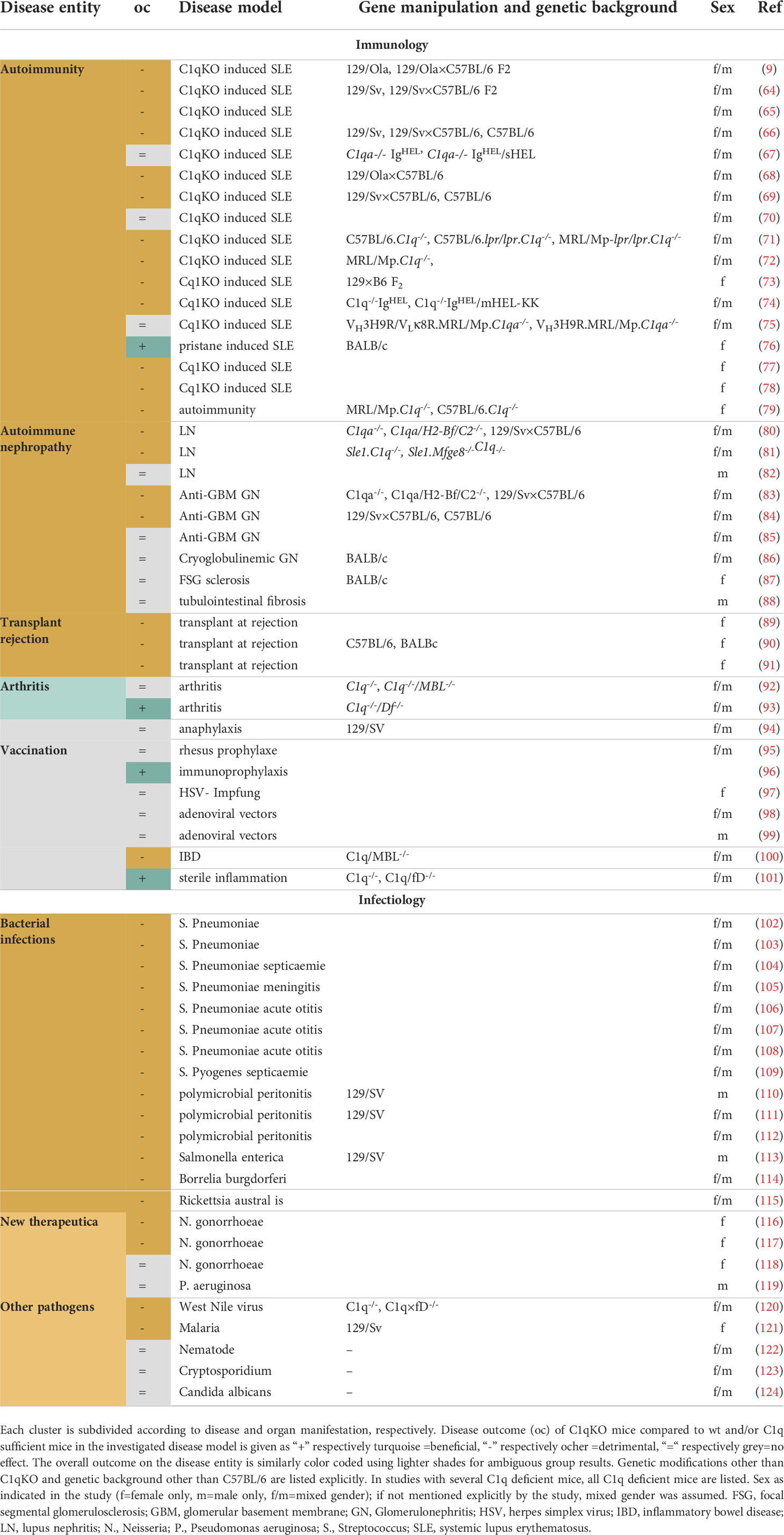Screen dimensions: 784x1535
Task: Open reference (114) citation link
Action: point(768,1179)
